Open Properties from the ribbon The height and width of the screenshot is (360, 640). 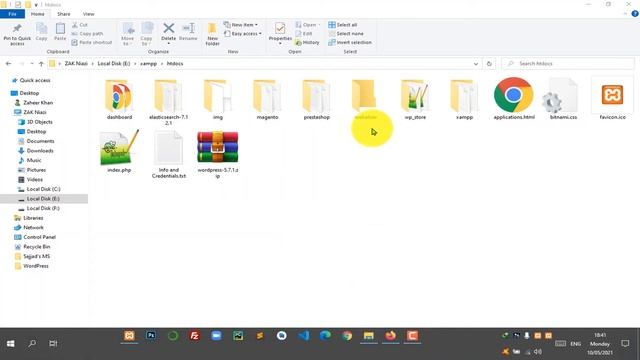[x=280, y=32]
